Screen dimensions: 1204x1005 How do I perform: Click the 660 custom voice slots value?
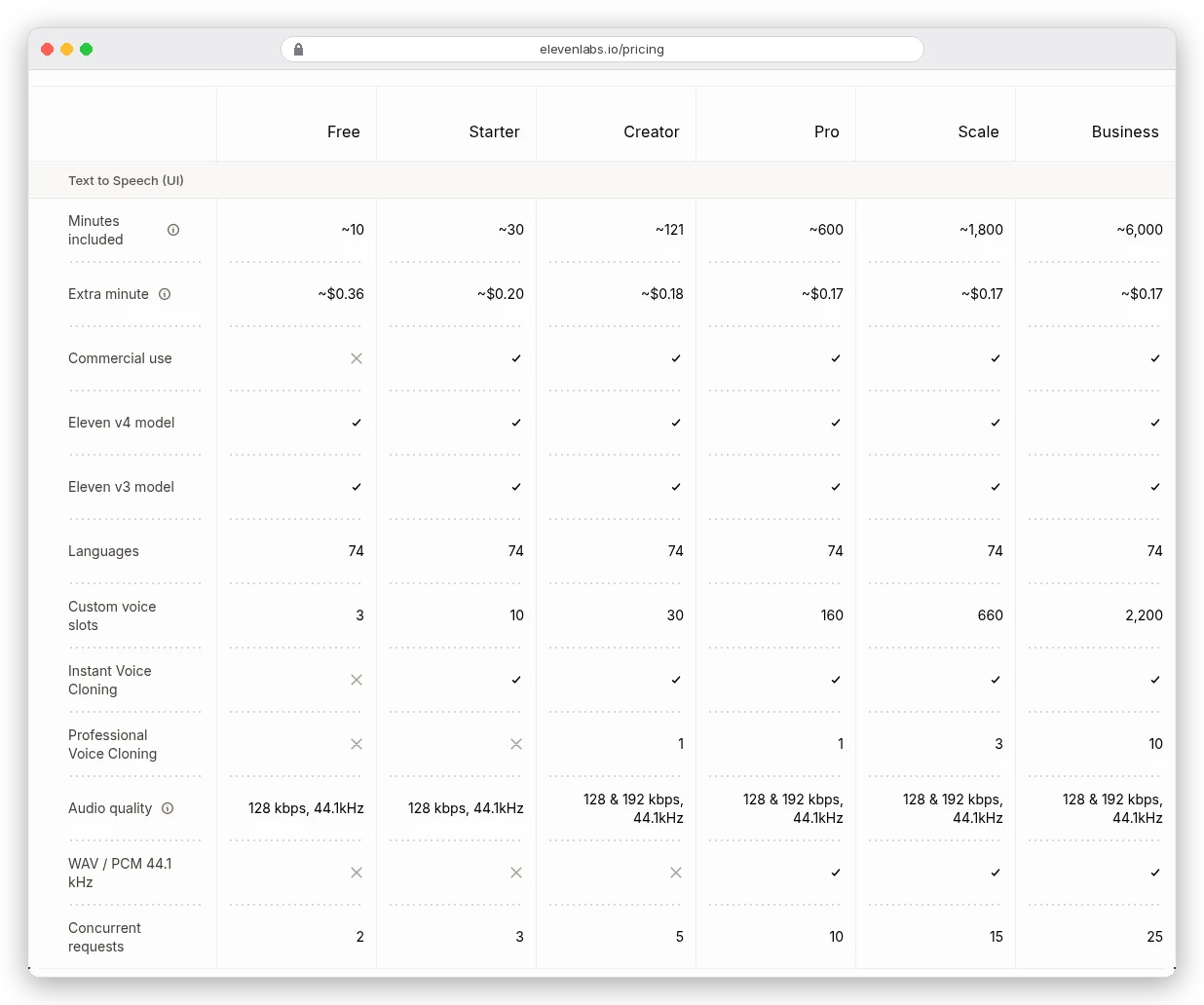point(990,615)
